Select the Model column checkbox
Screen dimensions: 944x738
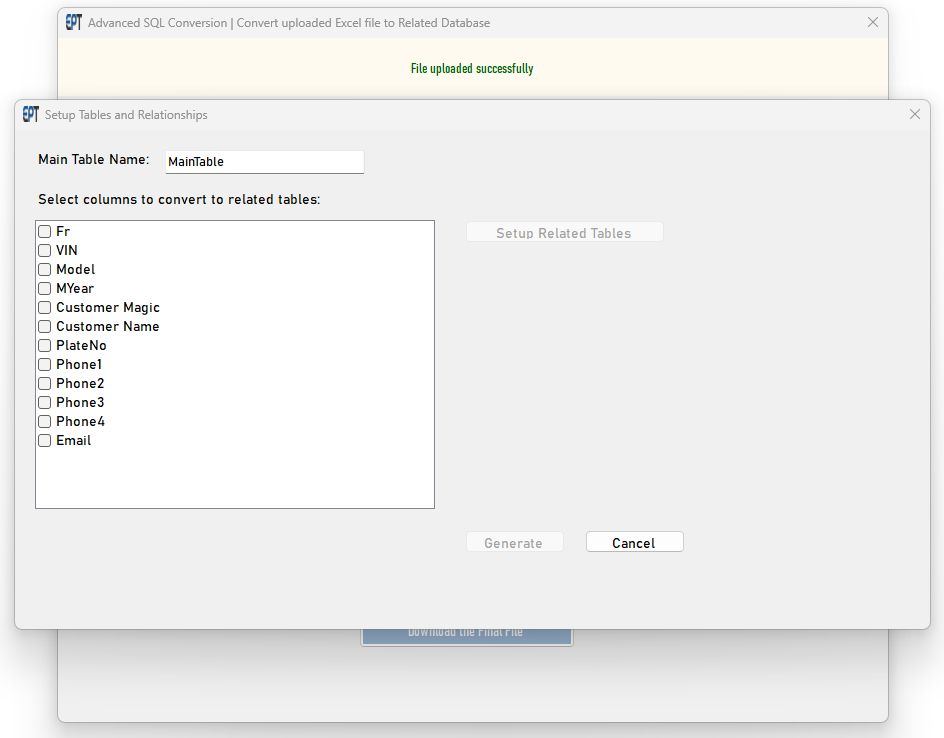point(45,270)
